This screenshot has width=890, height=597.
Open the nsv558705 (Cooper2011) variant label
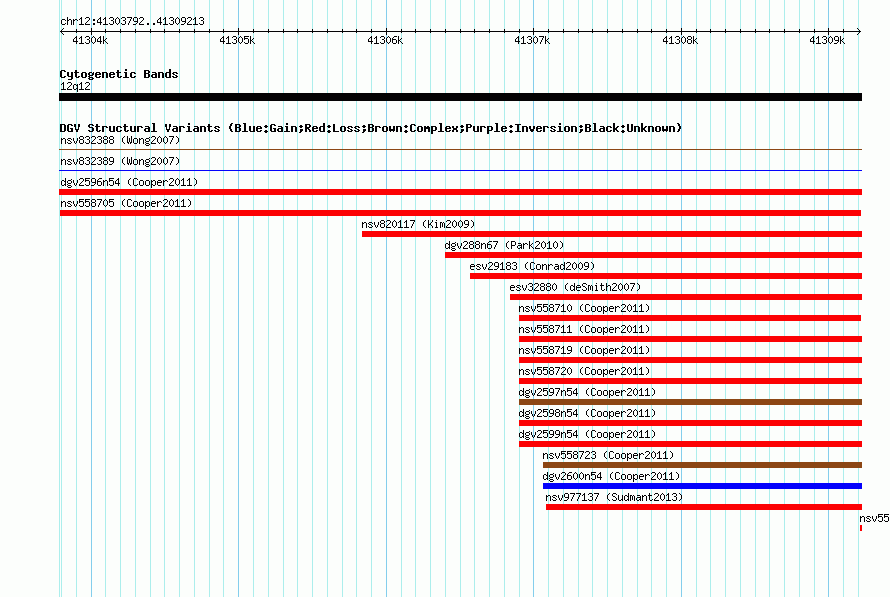(126, 203)
